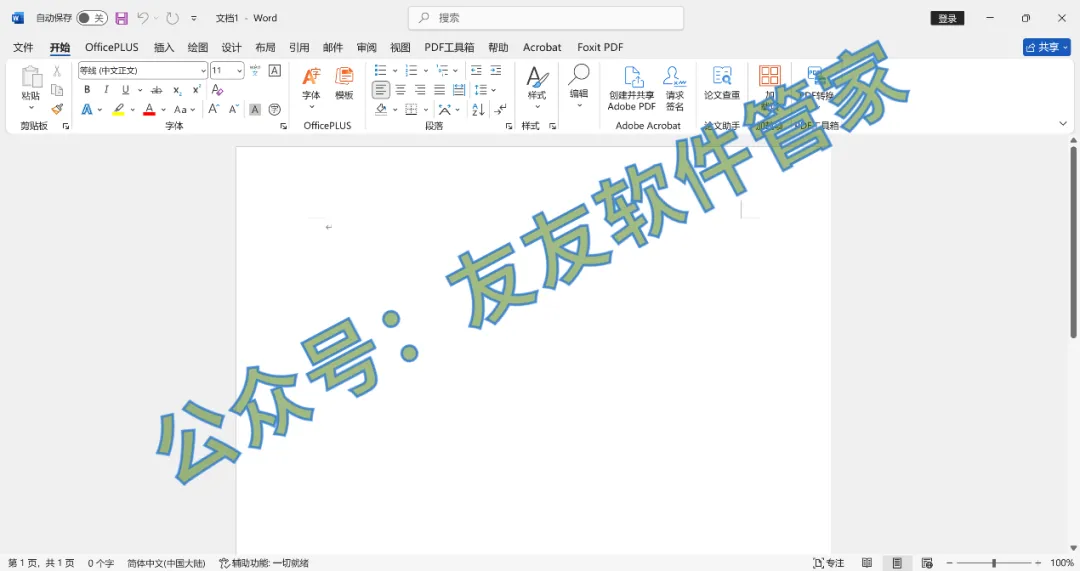The image size is (1080, 571).
Task: Apply the red font color swatch
Action: [x=149, y=110]
